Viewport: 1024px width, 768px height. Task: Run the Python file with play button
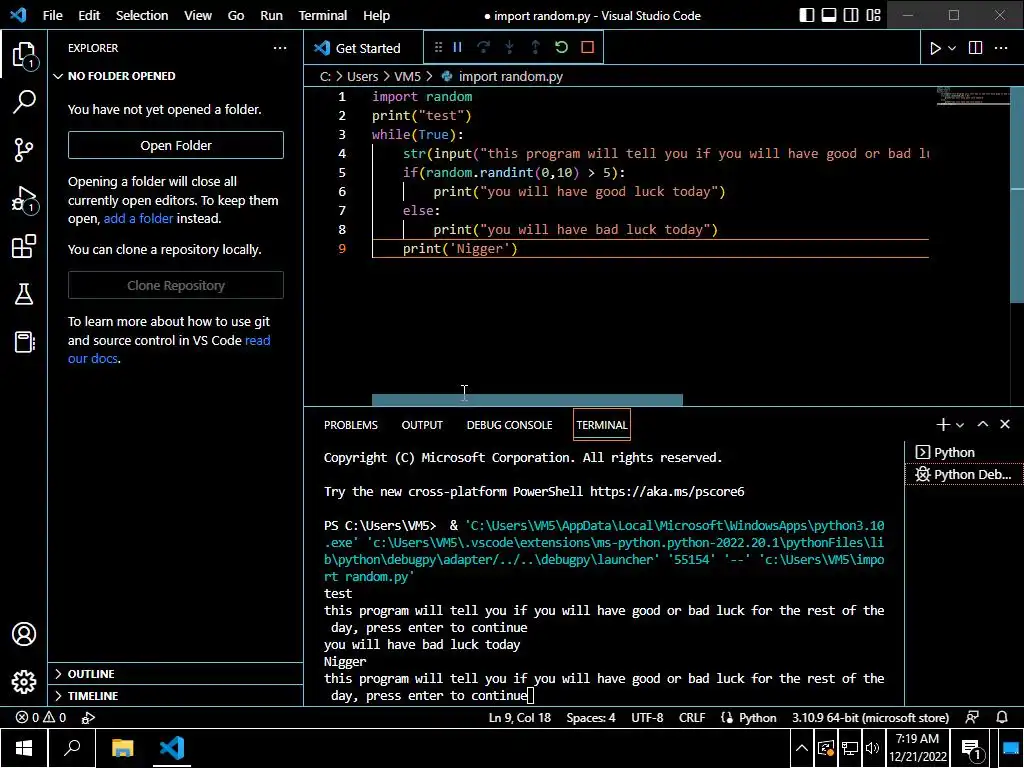pos(935,48)
